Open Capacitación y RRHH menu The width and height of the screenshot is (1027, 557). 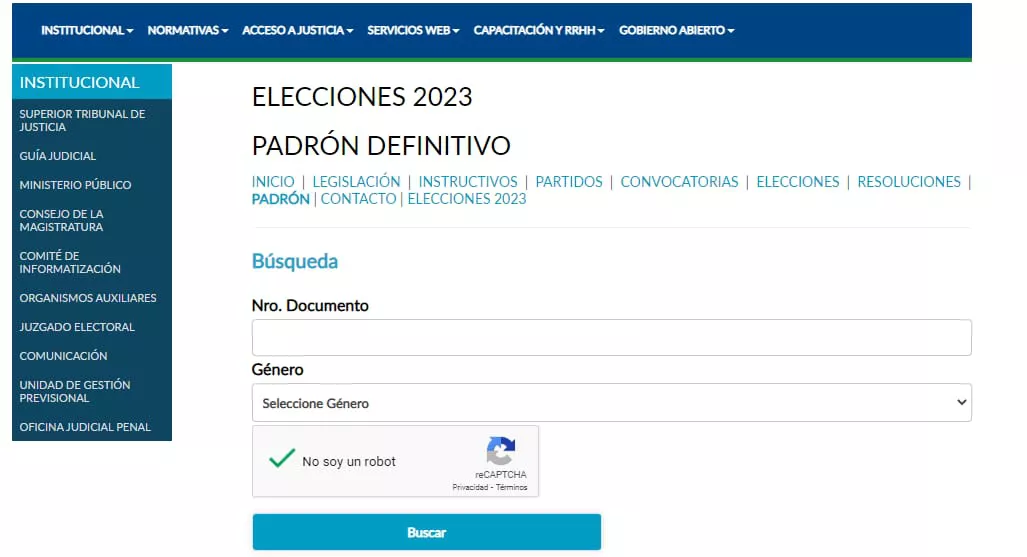(539, 31)
